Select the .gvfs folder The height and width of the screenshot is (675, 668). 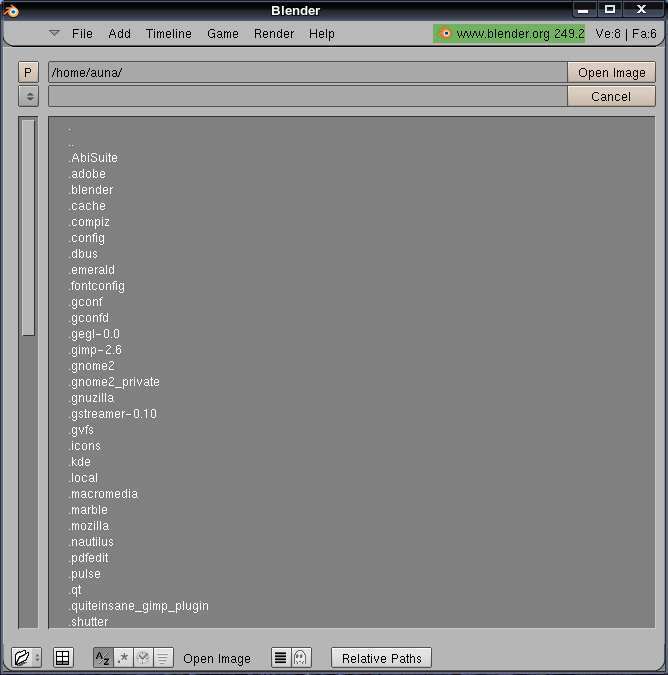pyautogui.click(x=81, y=430)
